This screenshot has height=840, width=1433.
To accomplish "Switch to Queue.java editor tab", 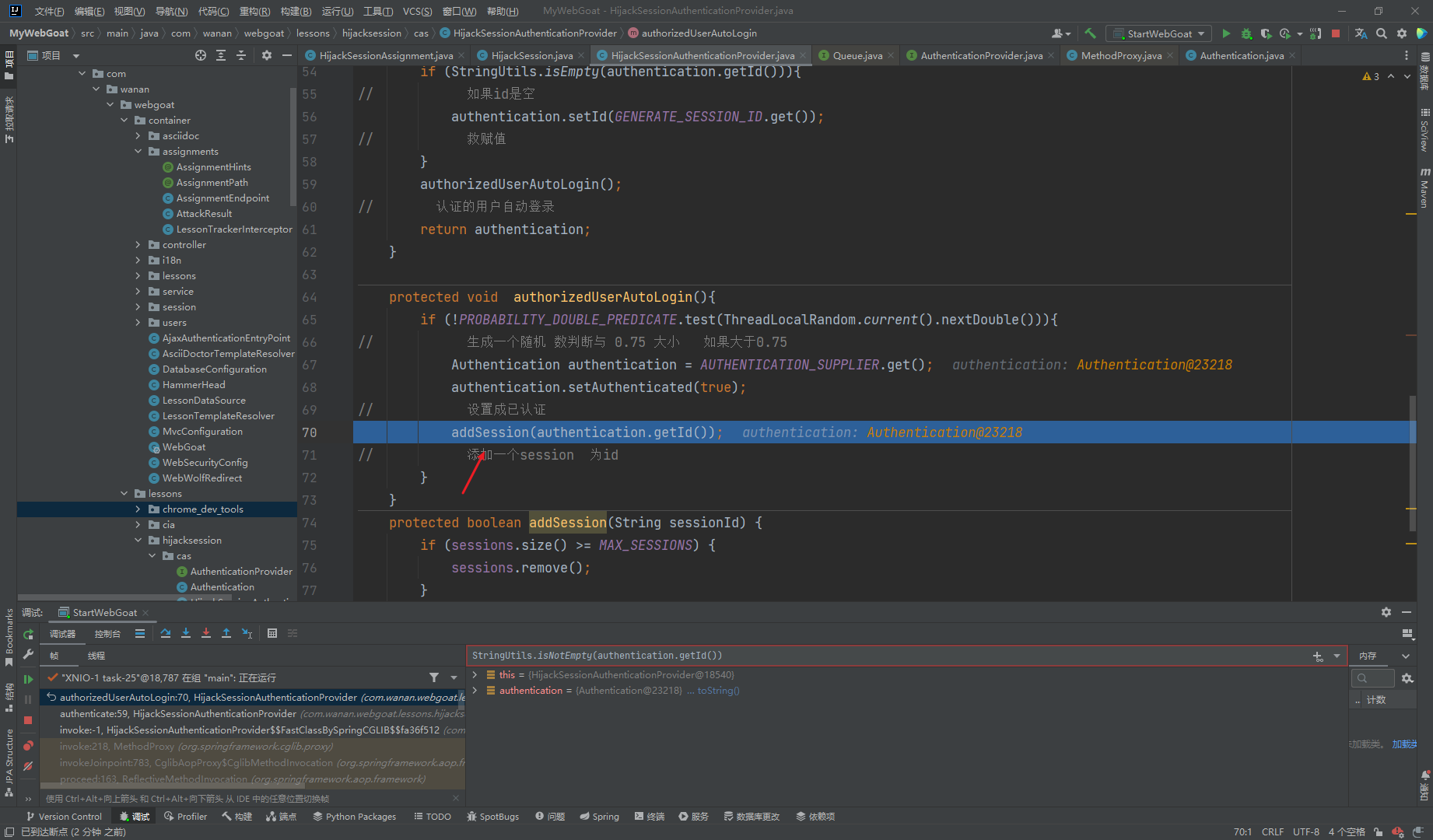I will pyautogui.click(x=857, y=55).
